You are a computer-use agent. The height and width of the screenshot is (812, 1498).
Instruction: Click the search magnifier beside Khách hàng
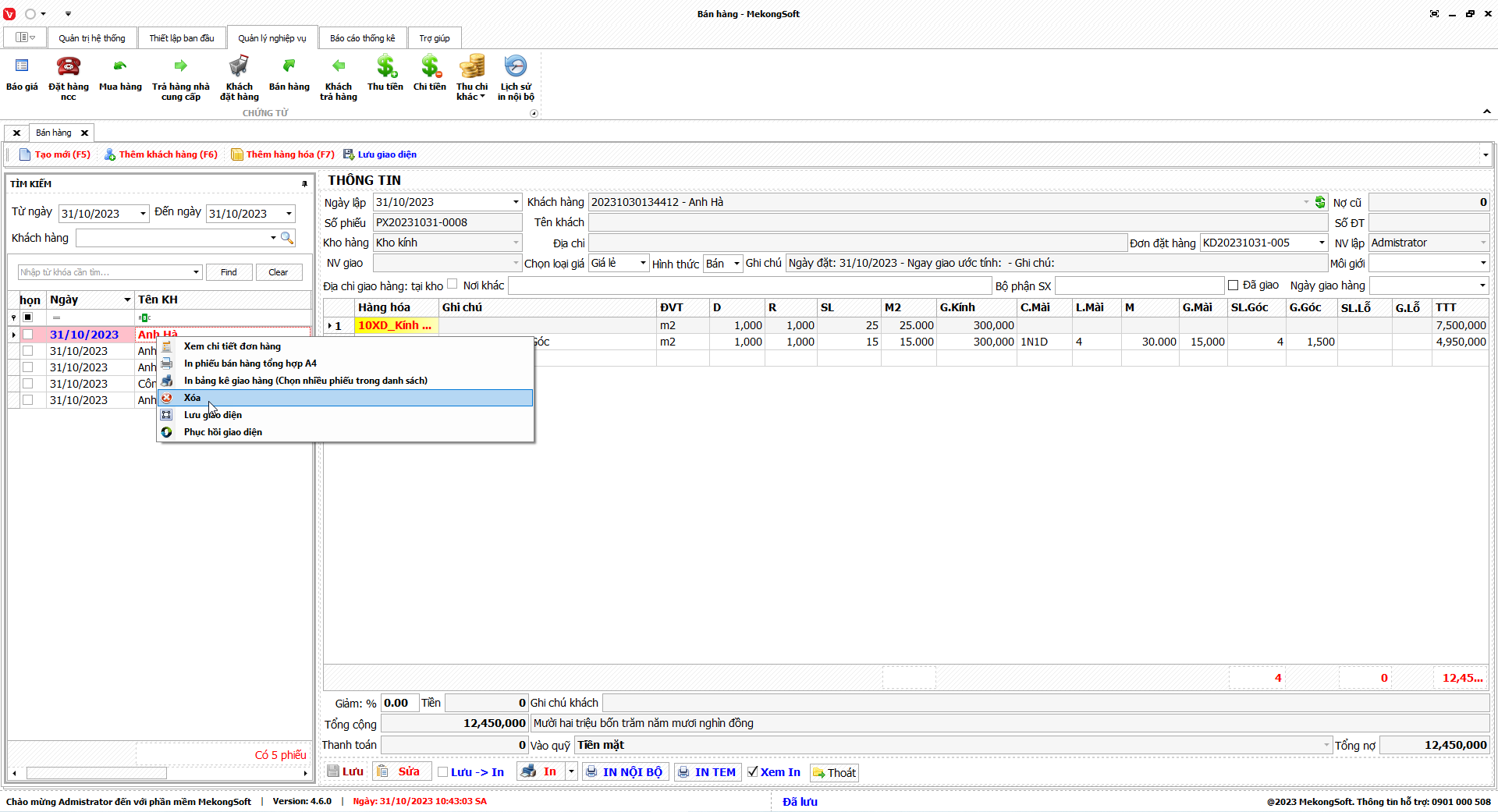point(287,238)
